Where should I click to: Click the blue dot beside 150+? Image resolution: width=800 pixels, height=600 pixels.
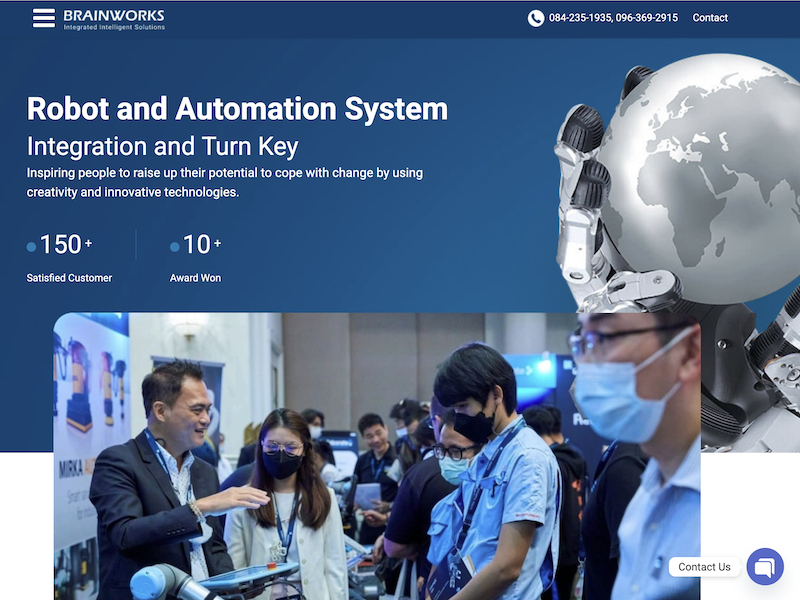[x=32, y=246]
